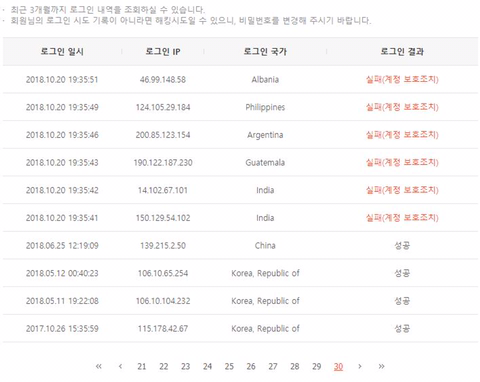Click the 로그인 국가 column header
Image resolution: width=480 pixels, height=382 pixels.
point(265,51)
